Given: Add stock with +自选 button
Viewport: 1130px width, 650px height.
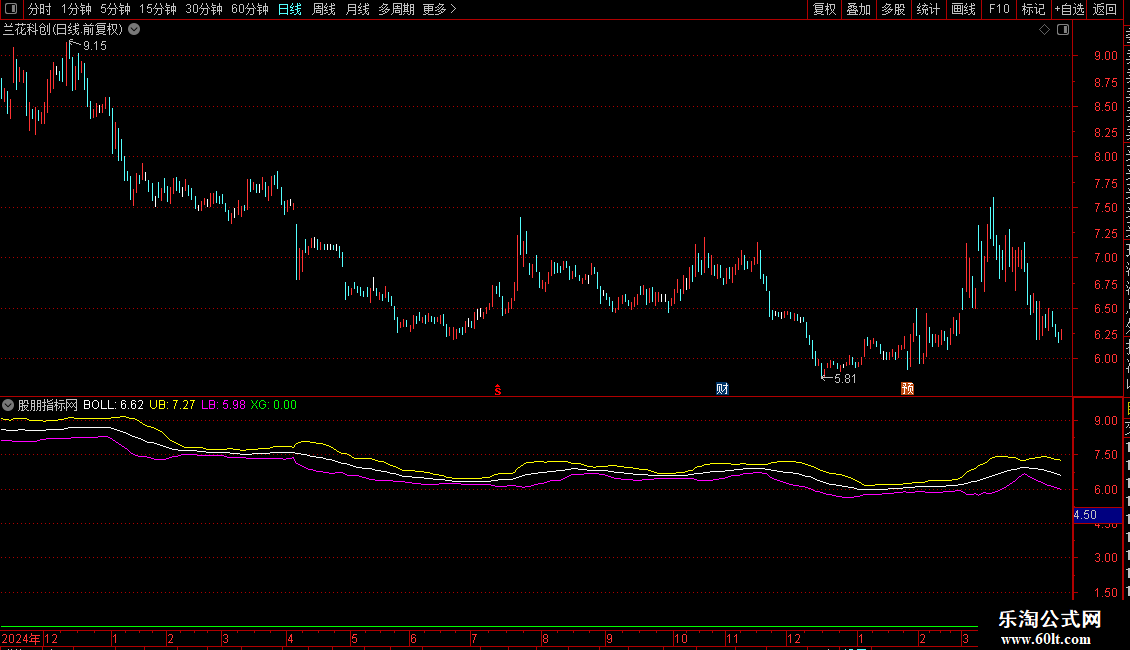Looking at the screenshot, I should pos(1069,9).
